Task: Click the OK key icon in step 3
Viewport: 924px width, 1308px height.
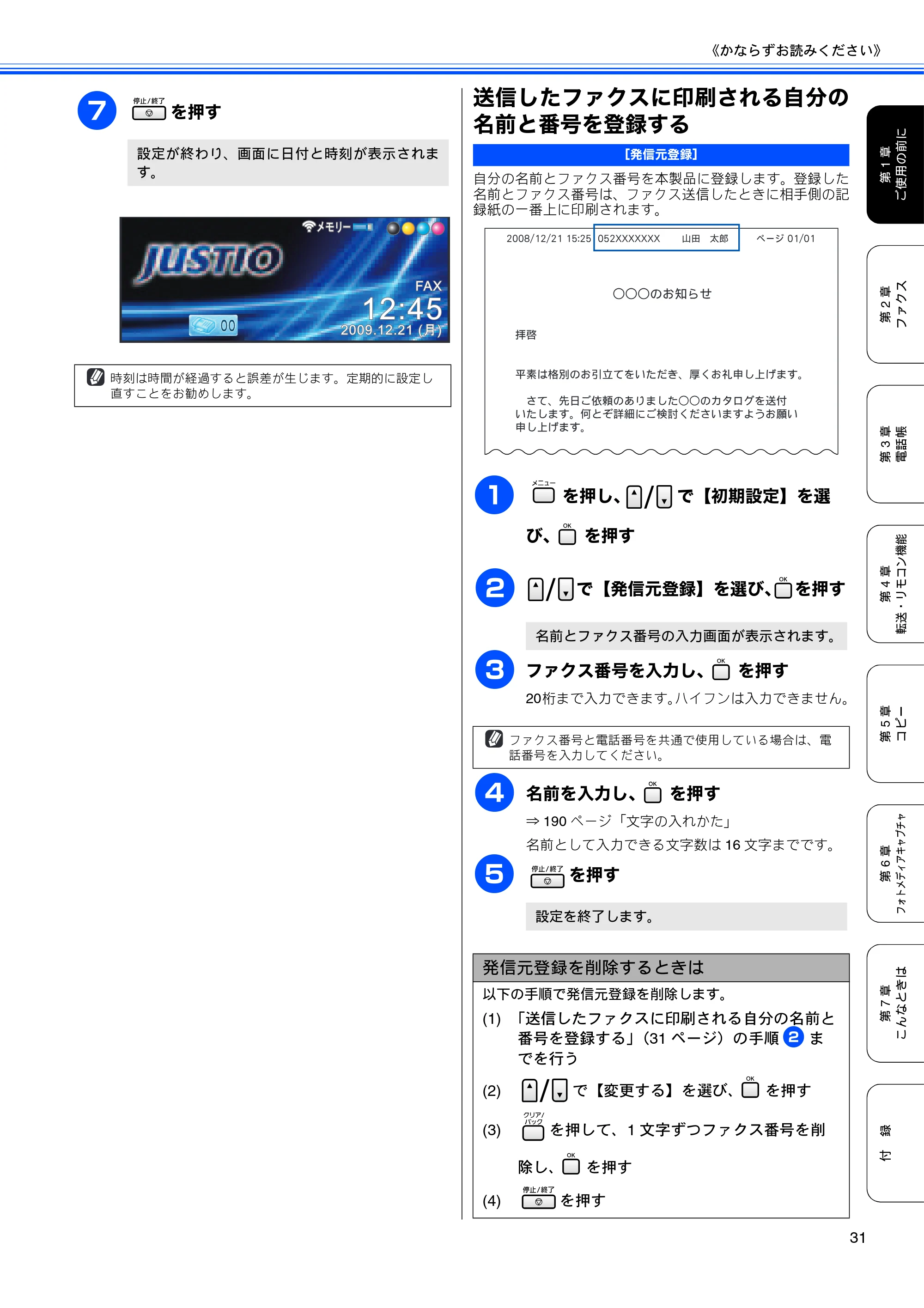Action: [x=721, y=669]
